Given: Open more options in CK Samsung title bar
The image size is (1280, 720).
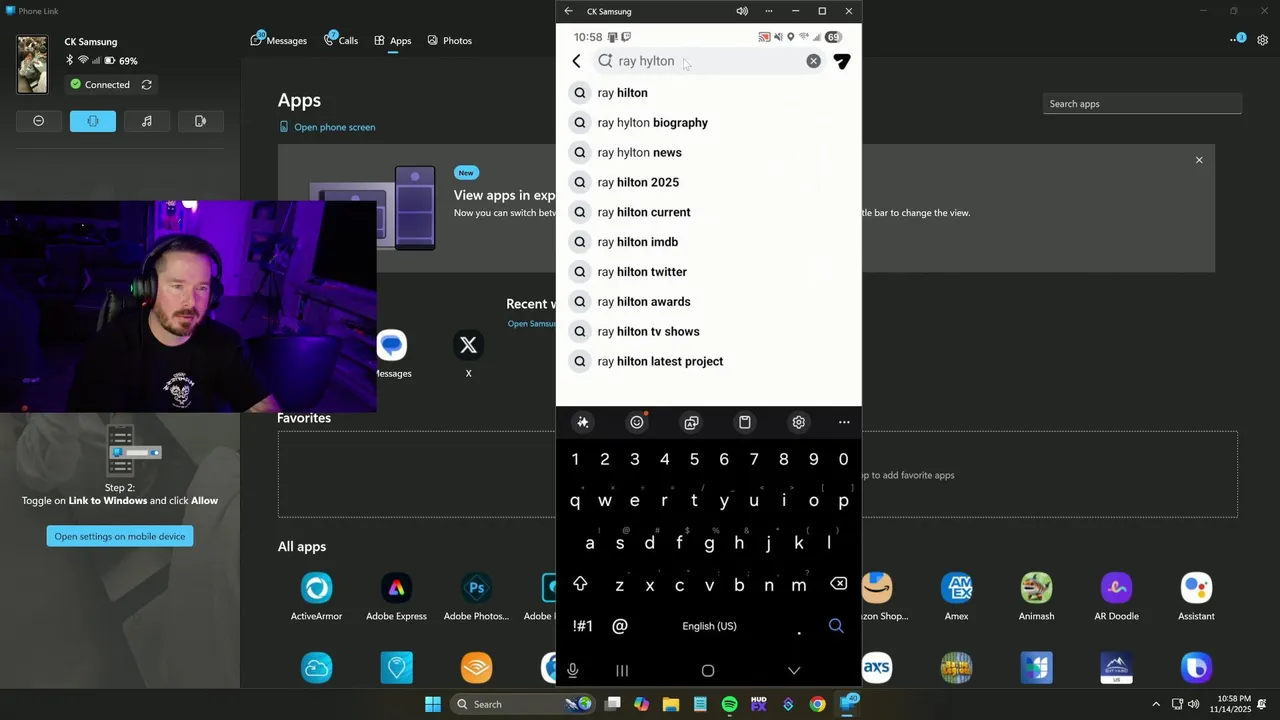Looking at the screenshot, I should (x=769, y=11).
